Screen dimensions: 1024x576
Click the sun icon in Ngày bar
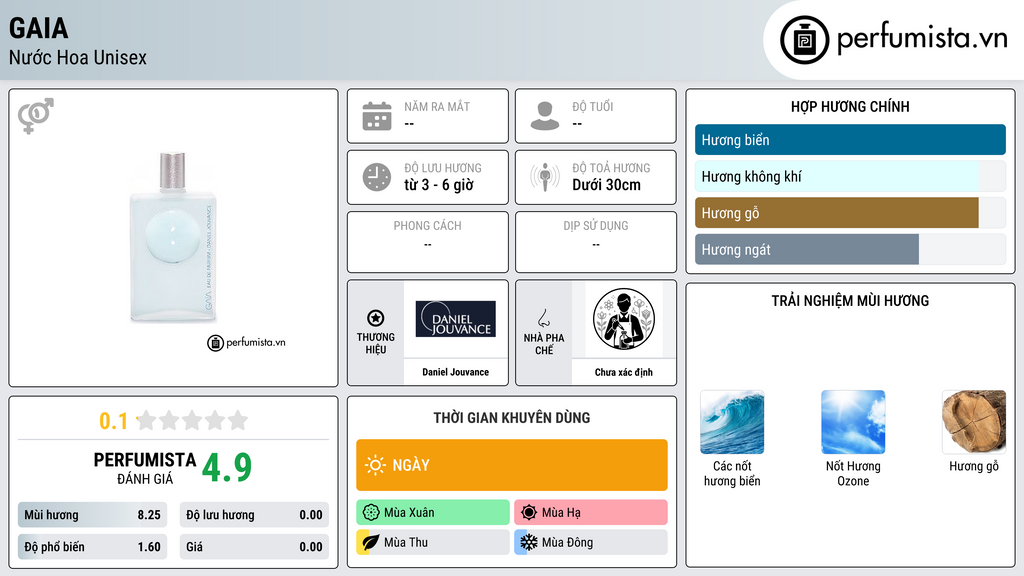click(x=375, y=465)
